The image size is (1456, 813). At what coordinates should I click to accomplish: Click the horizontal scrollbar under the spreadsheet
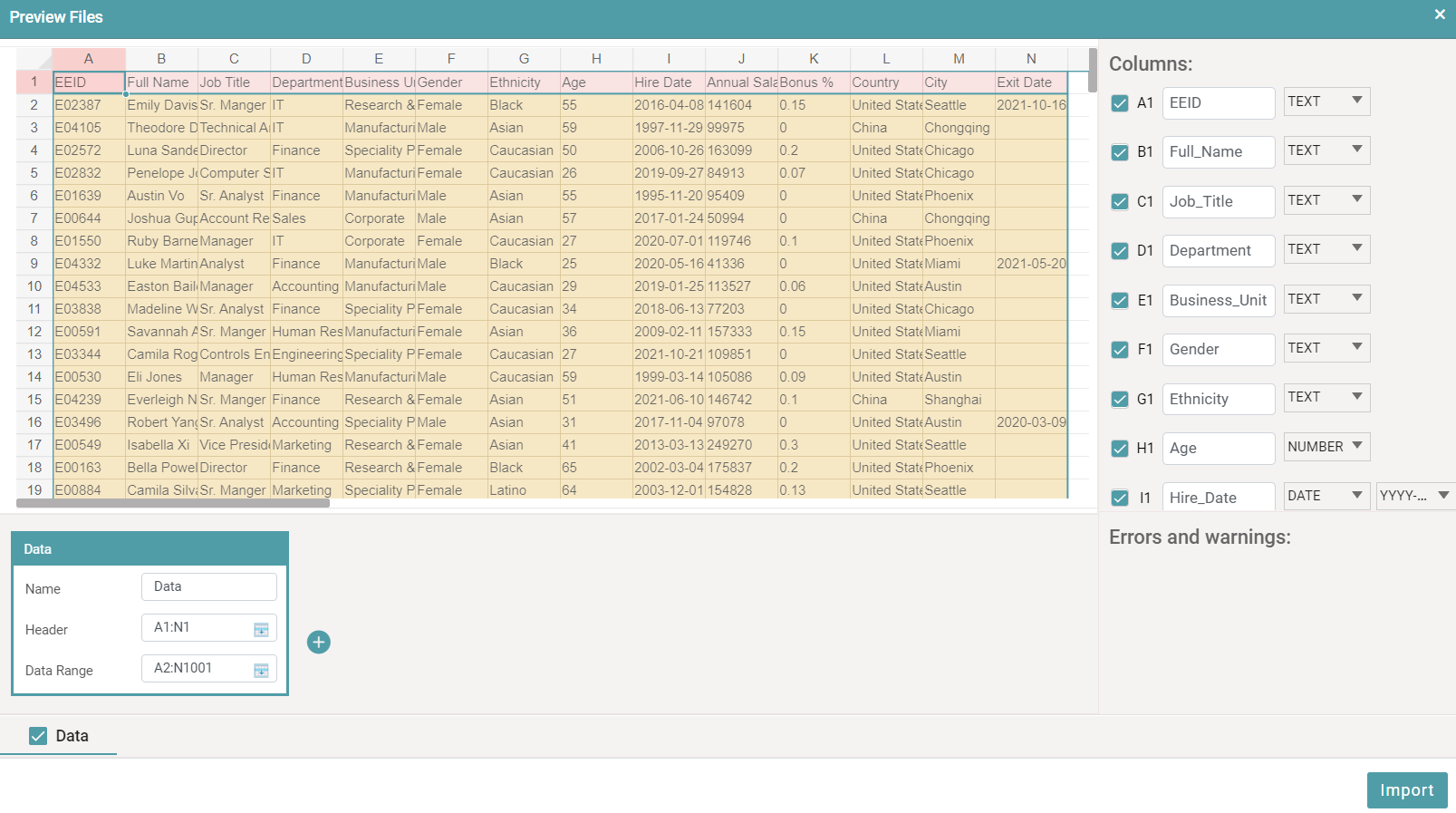point(172,503)
